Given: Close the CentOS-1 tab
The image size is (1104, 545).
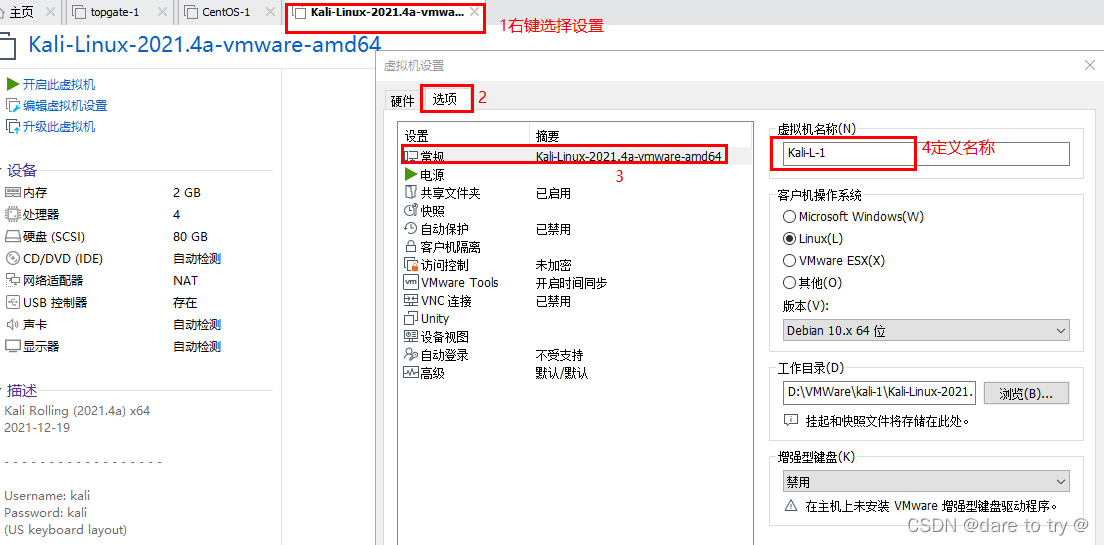Looking at the screenshot, I should coord(272,12).
